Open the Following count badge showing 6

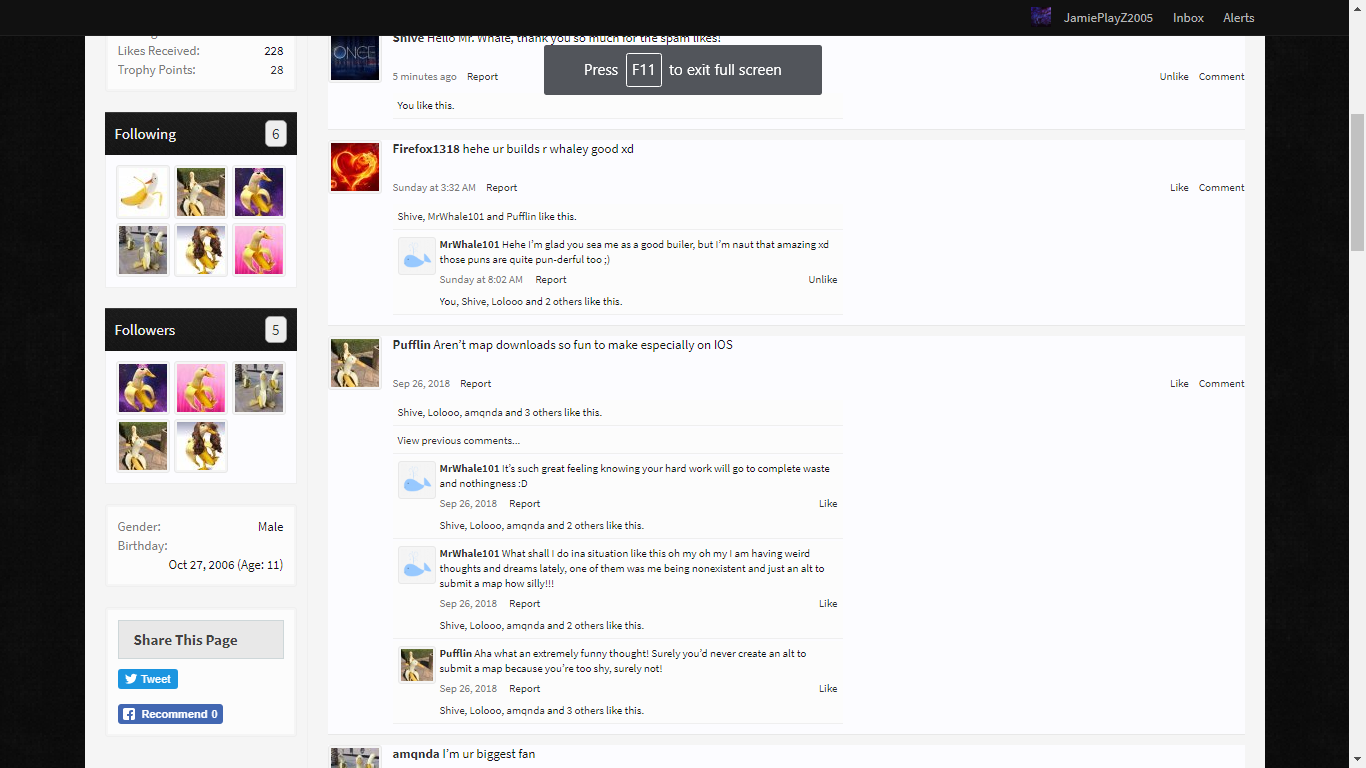coord(276,134)
